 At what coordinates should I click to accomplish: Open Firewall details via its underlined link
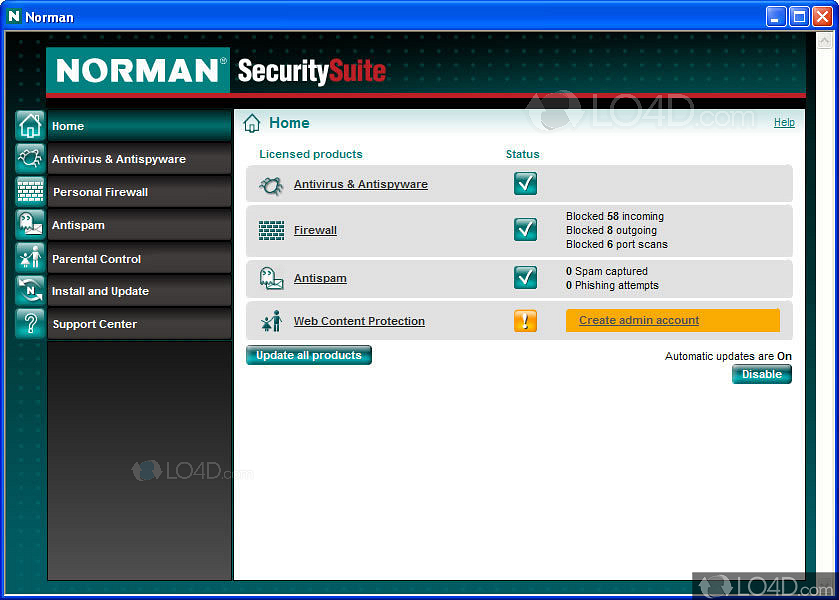[x=315, y=230]
